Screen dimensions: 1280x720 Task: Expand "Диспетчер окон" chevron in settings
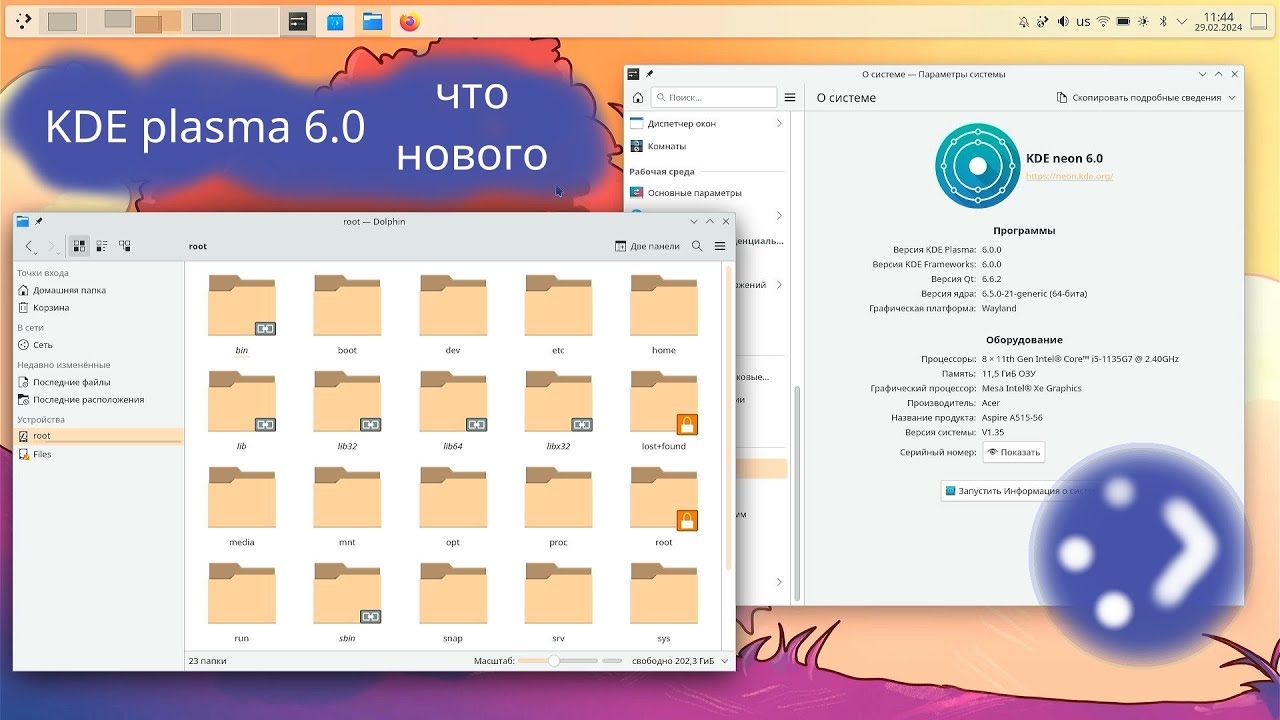(779, 123)
